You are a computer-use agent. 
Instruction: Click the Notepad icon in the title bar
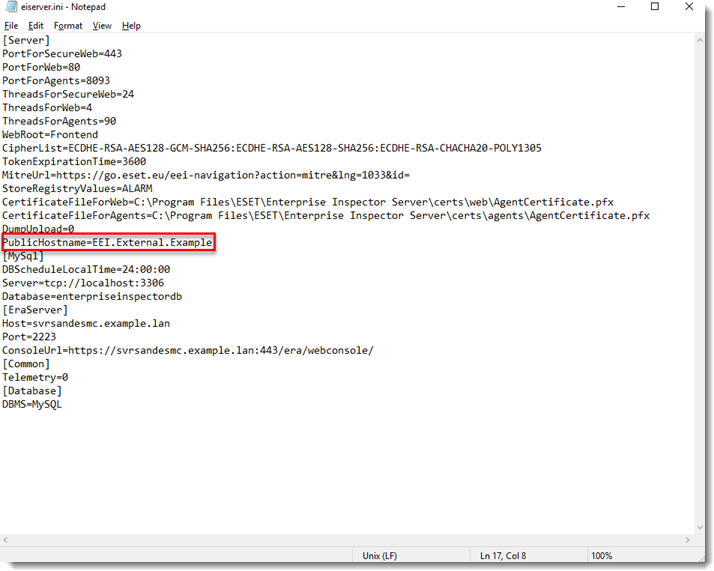pyautogui.click(x=11, y=7)
